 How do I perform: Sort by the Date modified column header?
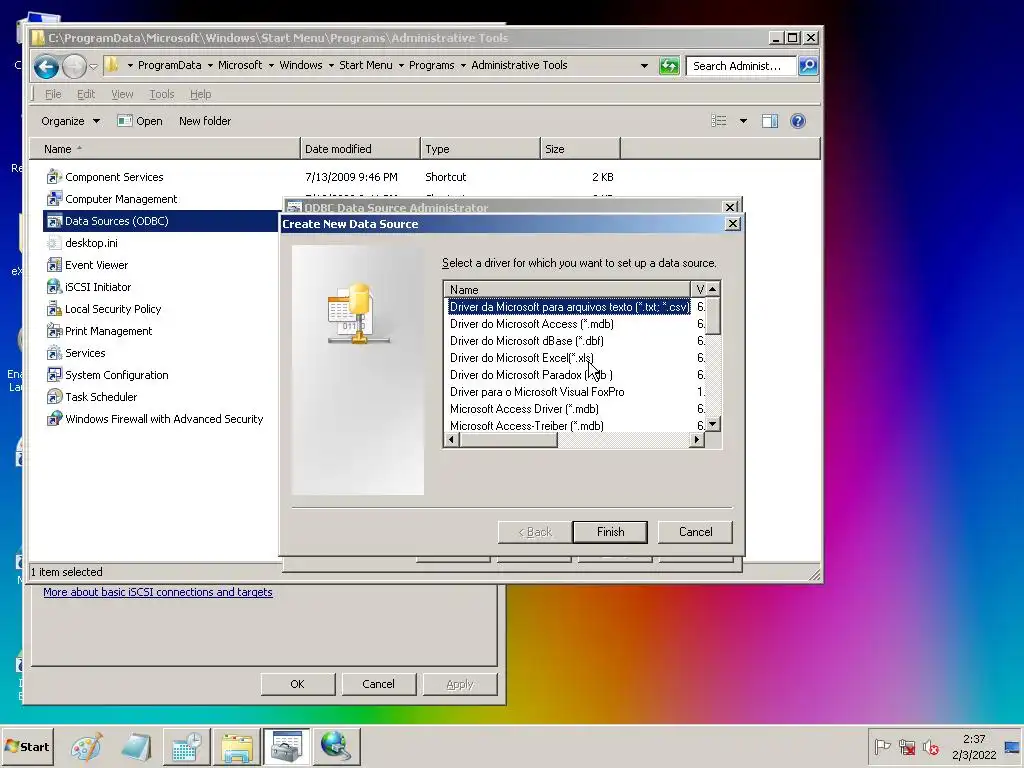360,149
